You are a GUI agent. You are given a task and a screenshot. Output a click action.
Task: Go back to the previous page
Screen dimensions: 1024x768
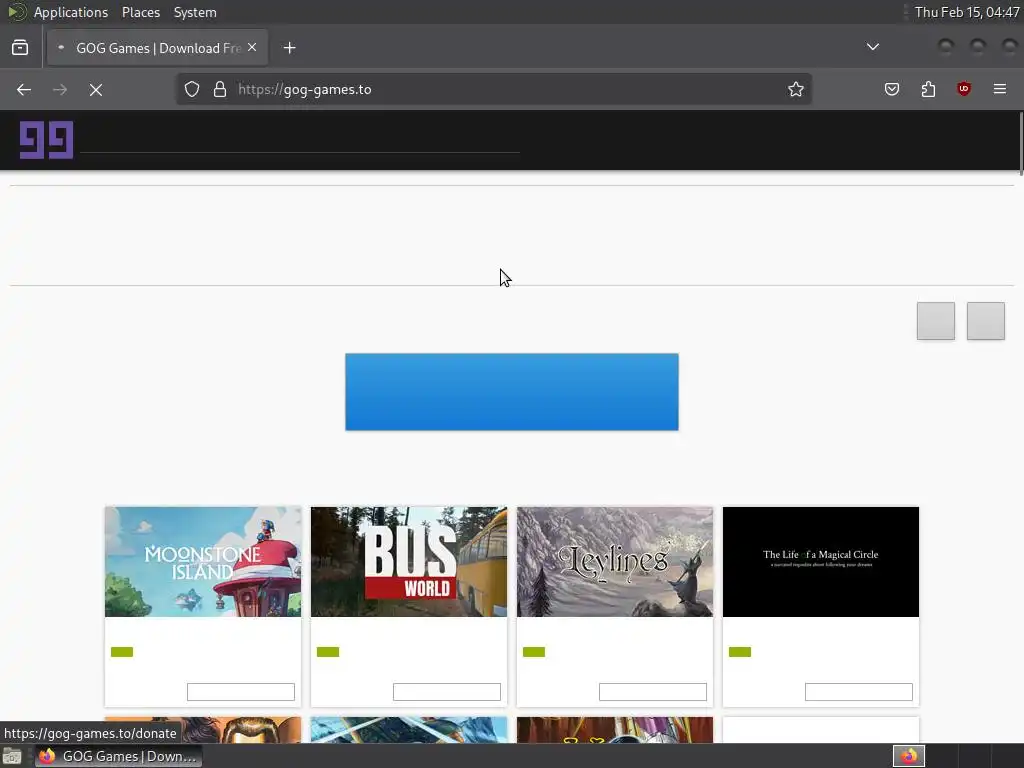pos(24,89)
